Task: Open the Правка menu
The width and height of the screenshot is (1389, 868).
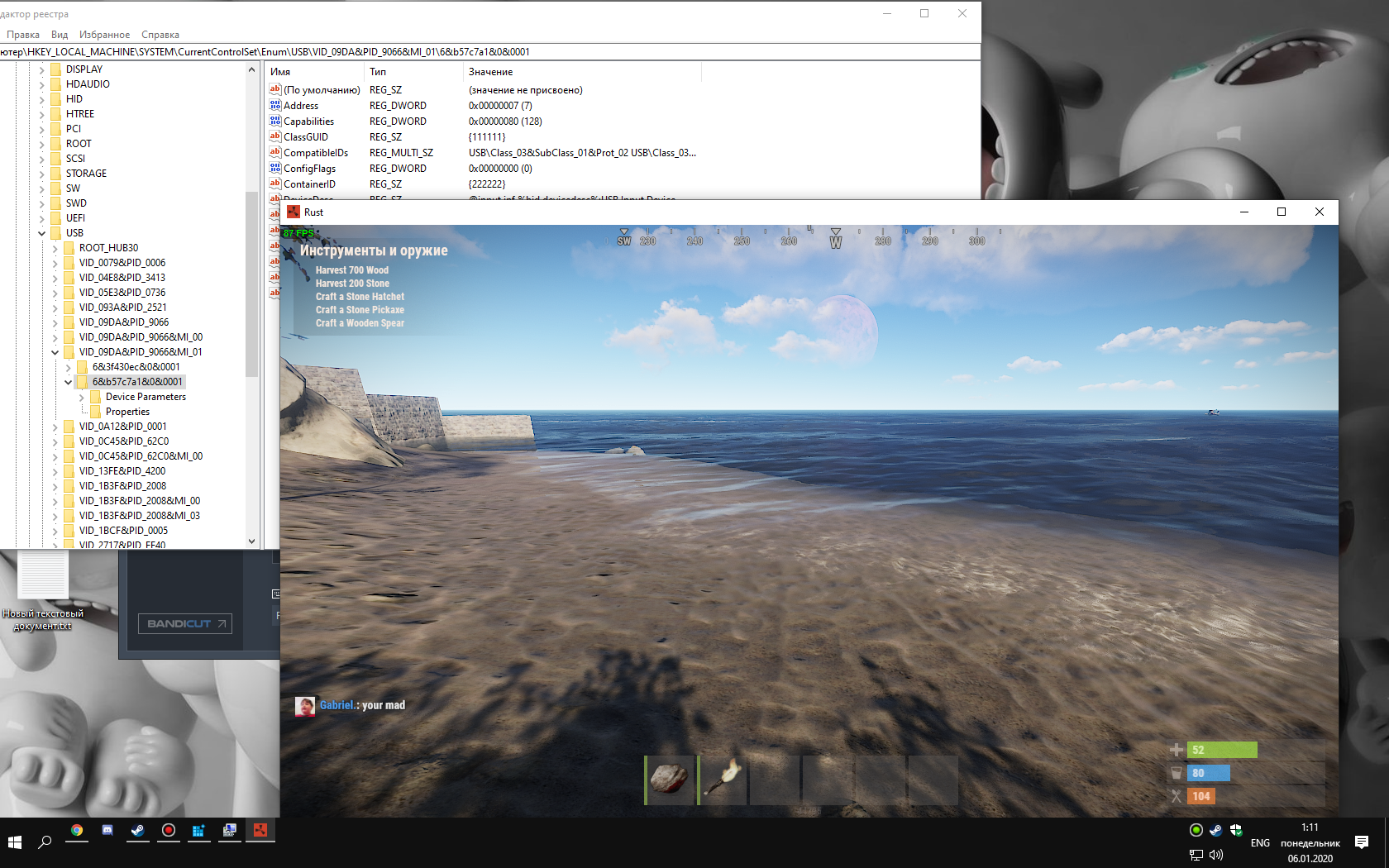Action: click(23, 35)
